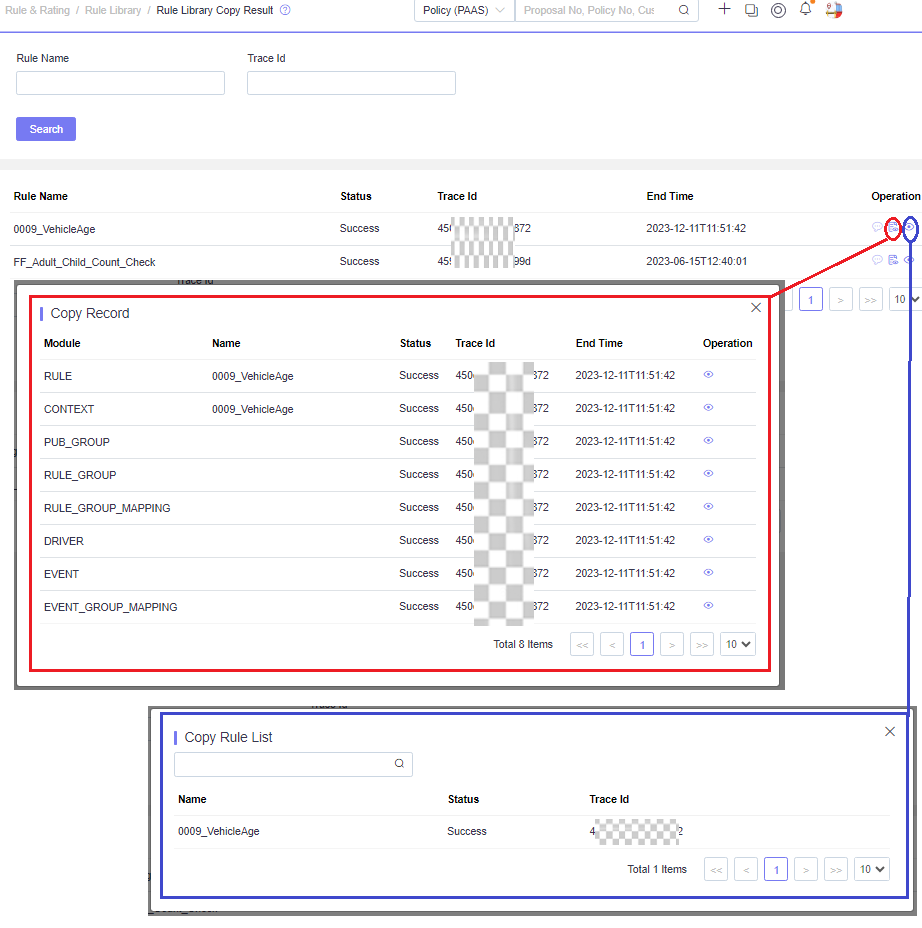Click the plus icon in the top bar
The image size is (922, 928).
point(724,9)
